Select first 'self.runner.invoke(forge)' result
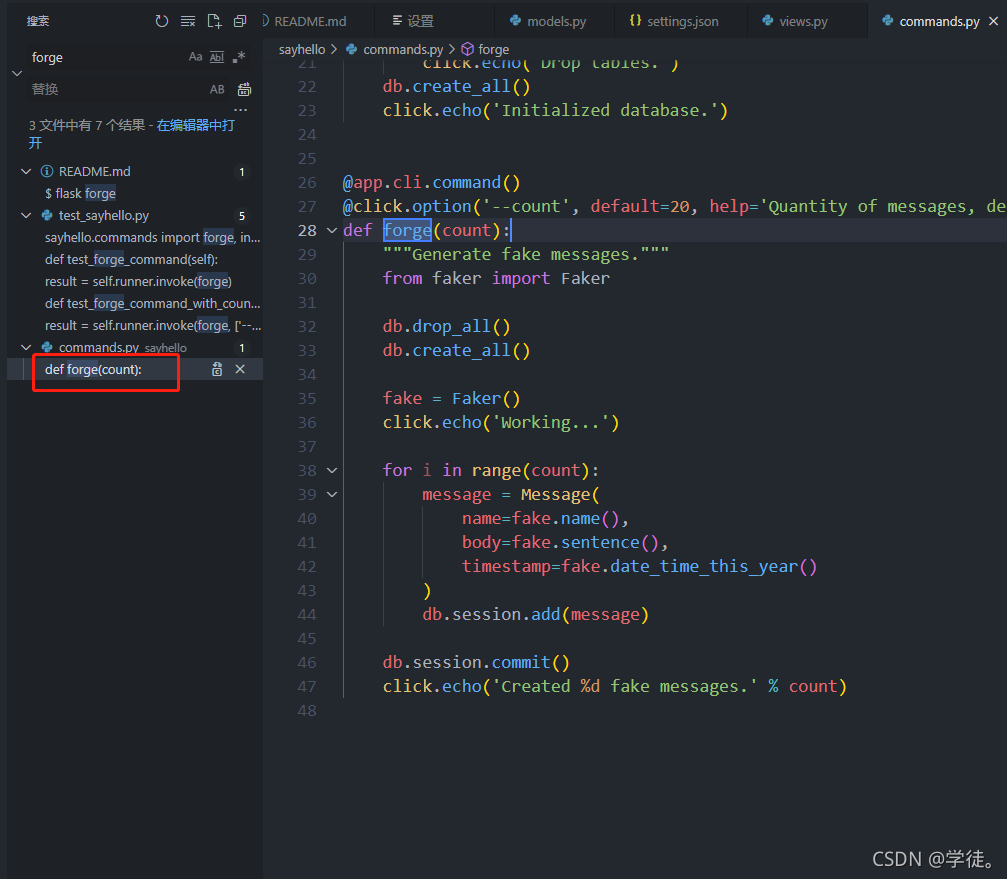The image size is (1007, 879). point(138,281)
